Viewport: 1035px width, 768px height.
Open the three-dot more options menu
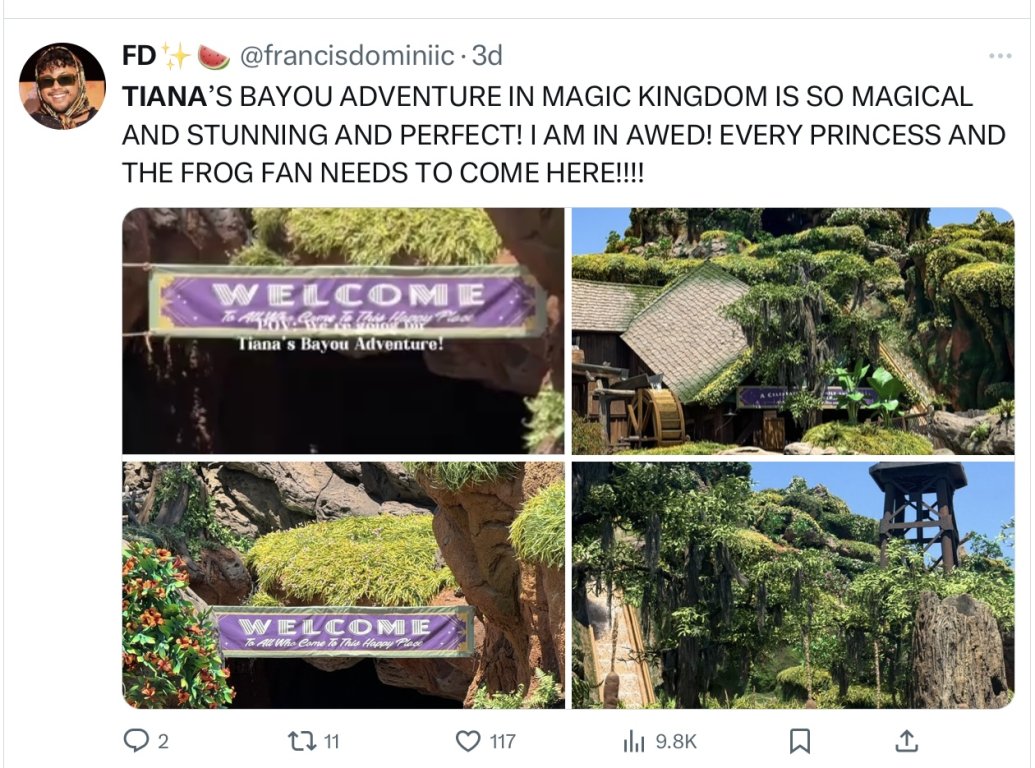tap(1000, 56)
